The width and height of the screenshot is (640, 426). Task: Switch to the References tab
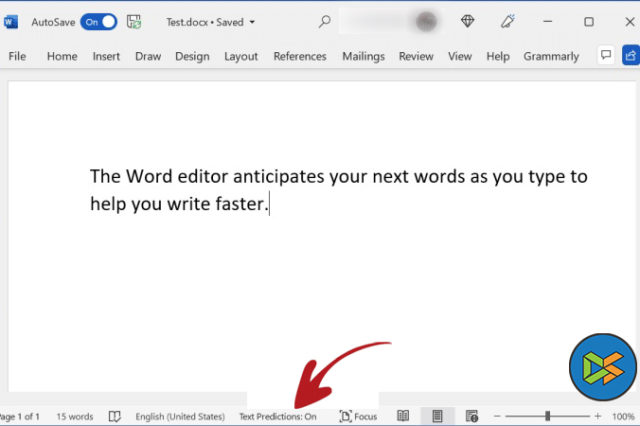coord(300,56)
